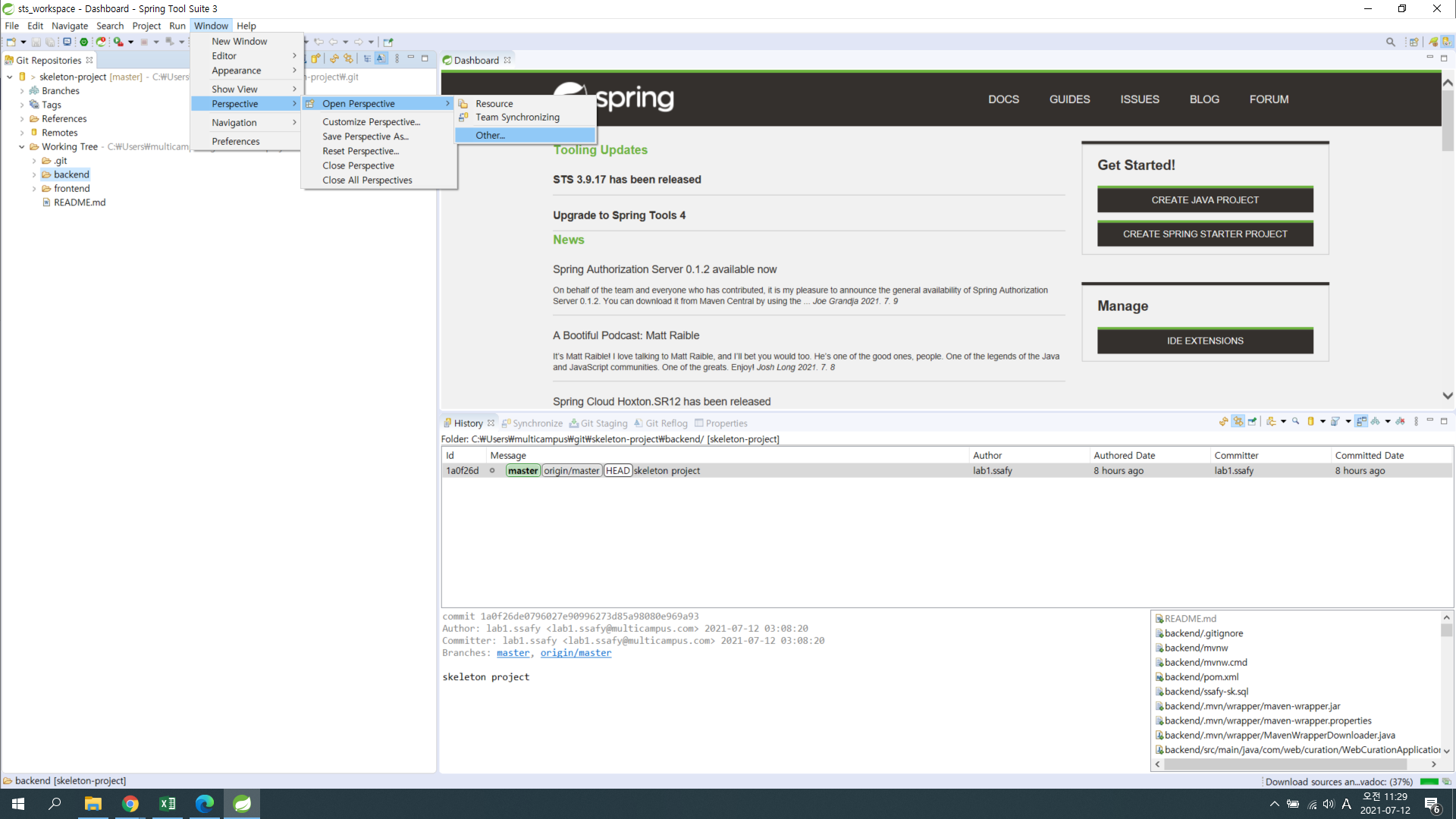This screenshot has width=1456, height=819.
Task: Click the search magnifier in History toolbar
Action: pos(1295,421)
